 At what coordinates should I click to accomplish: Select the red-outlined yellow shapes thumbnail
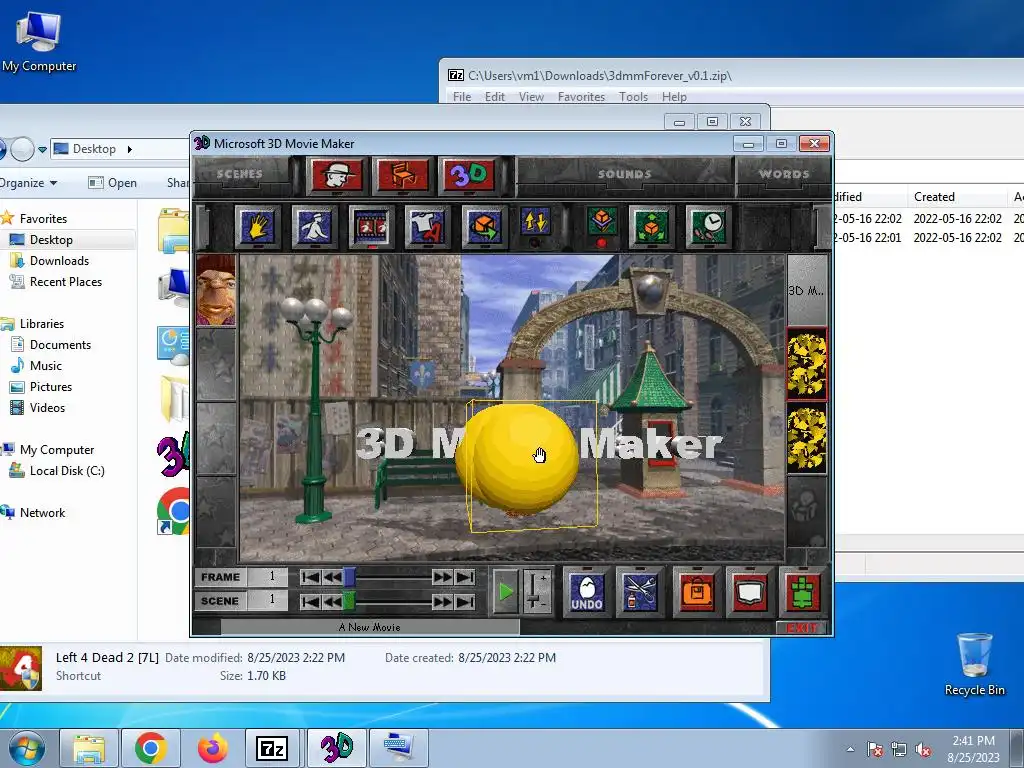(x=807, y=364)
